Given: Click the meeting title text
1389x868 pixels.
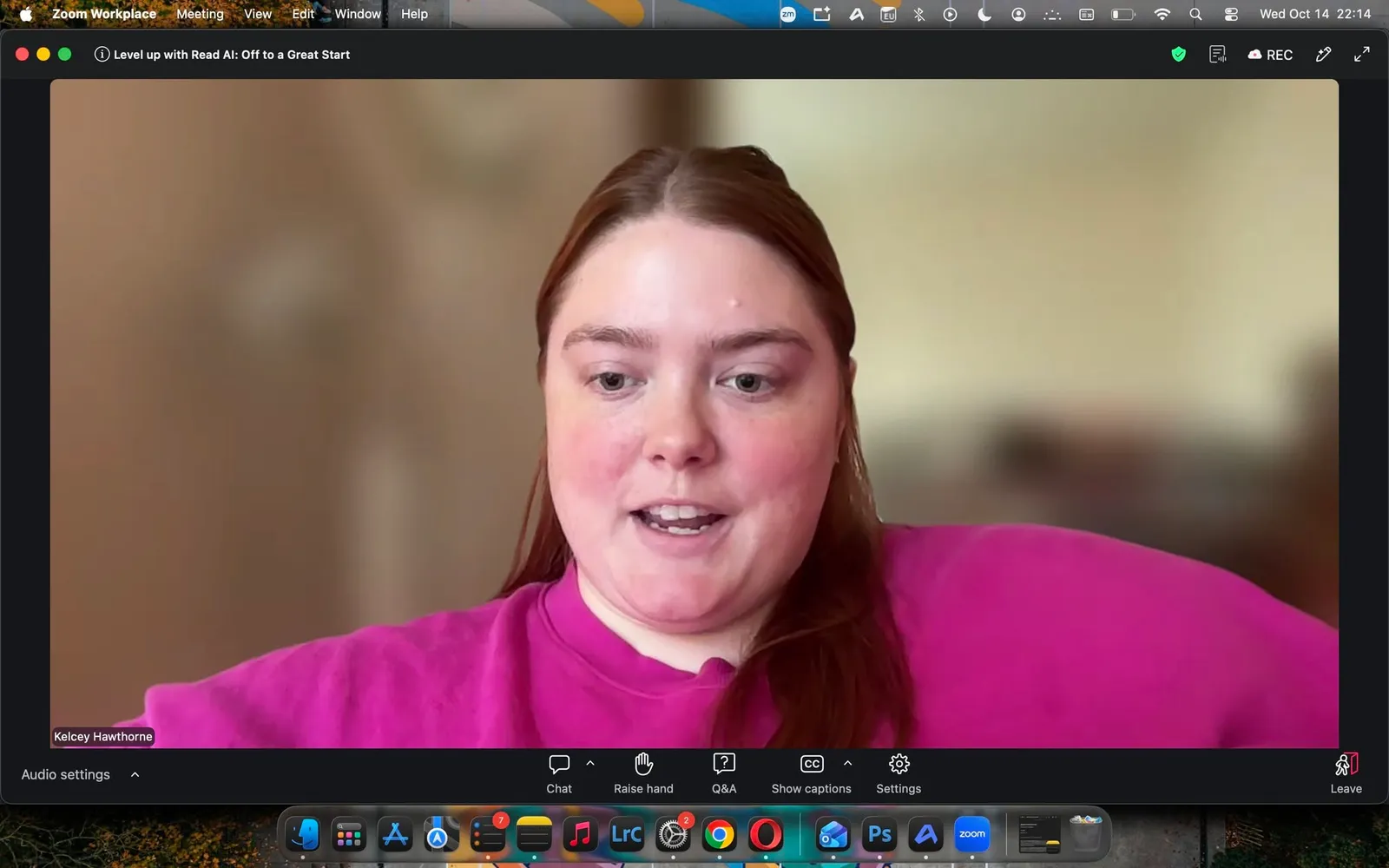Looking at the screenshot, I should 232,54.
